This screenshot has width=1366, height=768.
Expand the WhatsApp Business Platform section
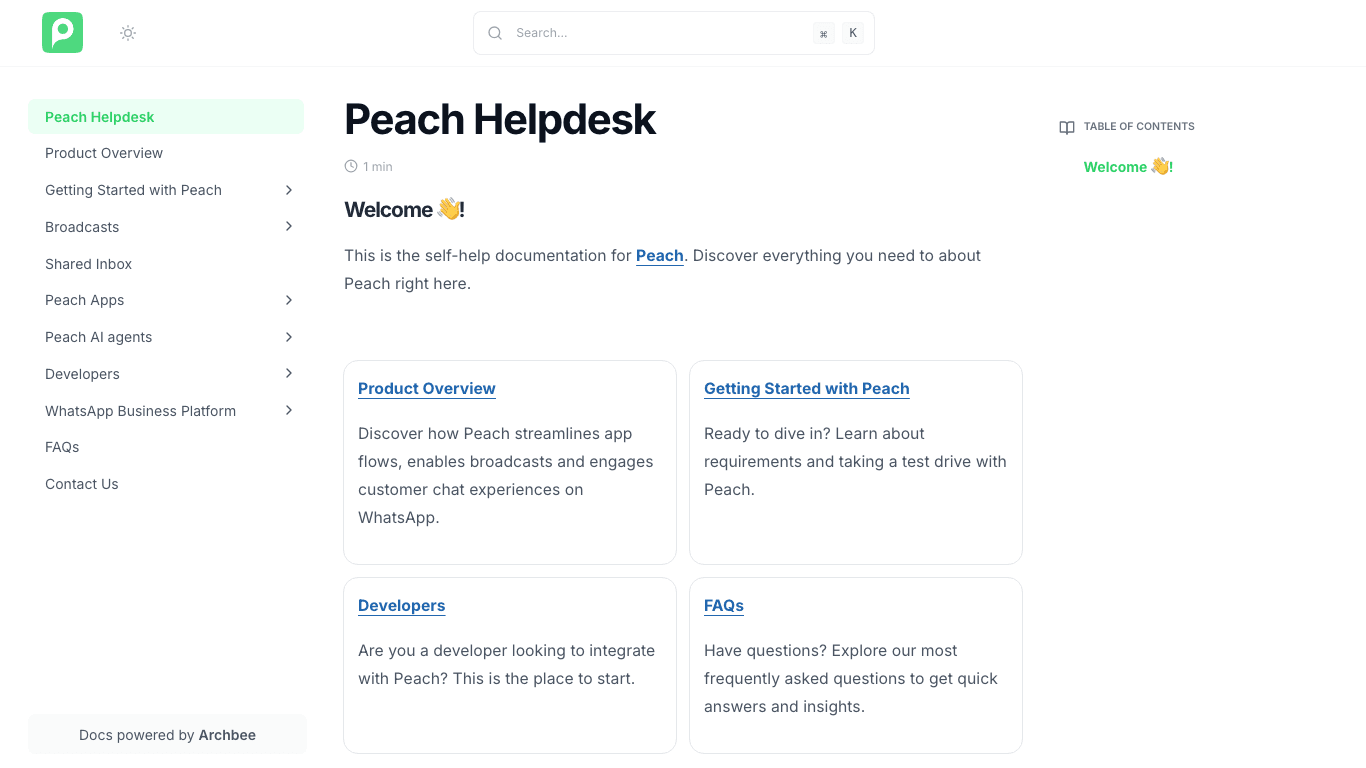[289, 410]
